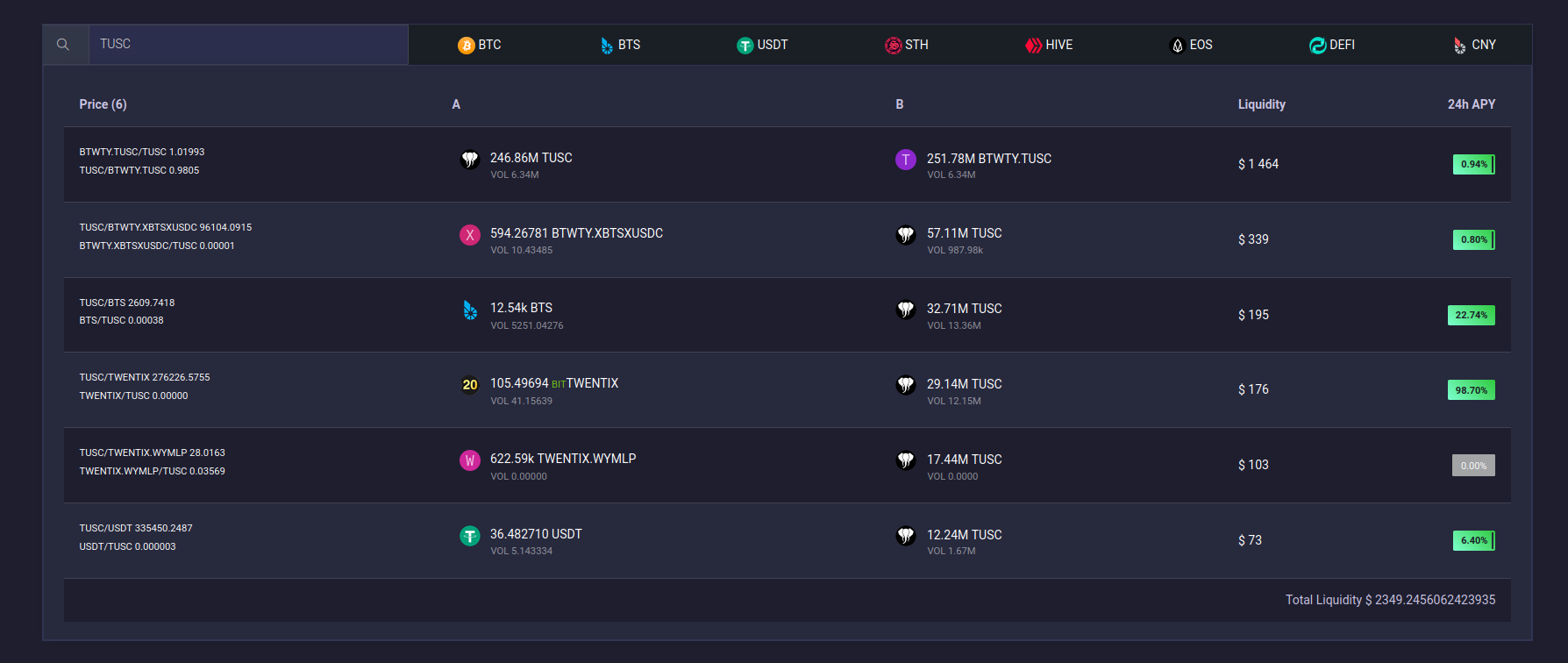1568x663 pixels.
Task: Click the $ 176 liquidity value
Action: pyautogui.click(x=1253, y=389)
